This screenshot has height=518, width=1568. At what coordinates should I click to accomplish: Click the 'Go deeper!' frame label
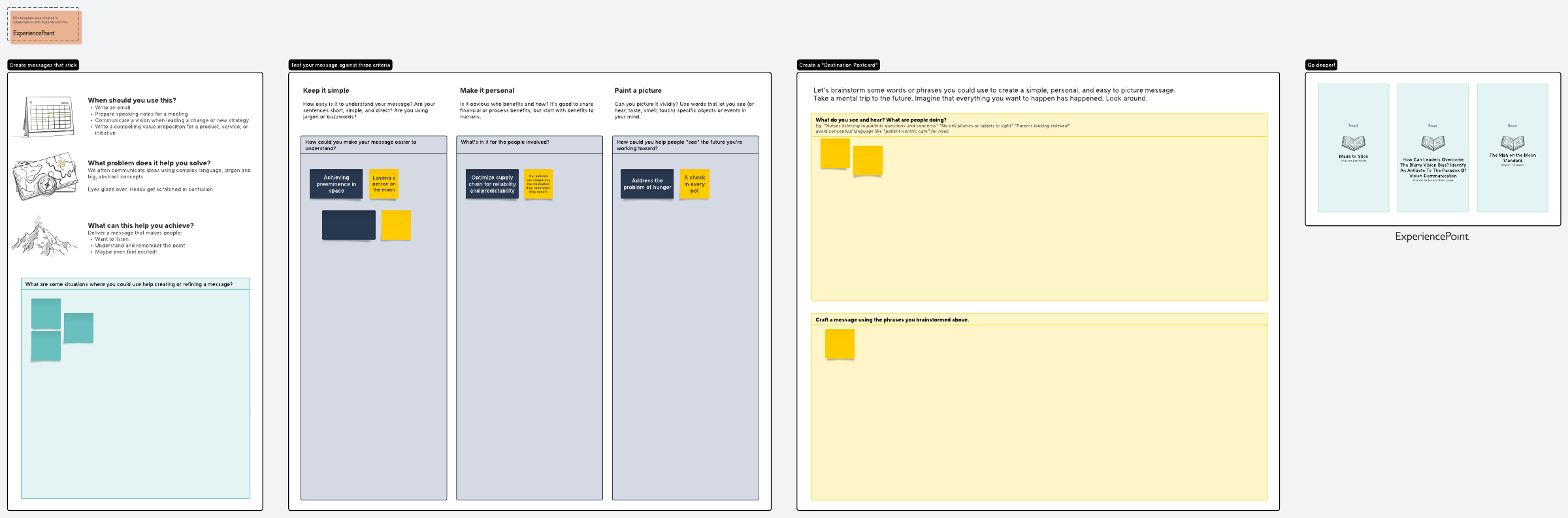pos(1321,65)
